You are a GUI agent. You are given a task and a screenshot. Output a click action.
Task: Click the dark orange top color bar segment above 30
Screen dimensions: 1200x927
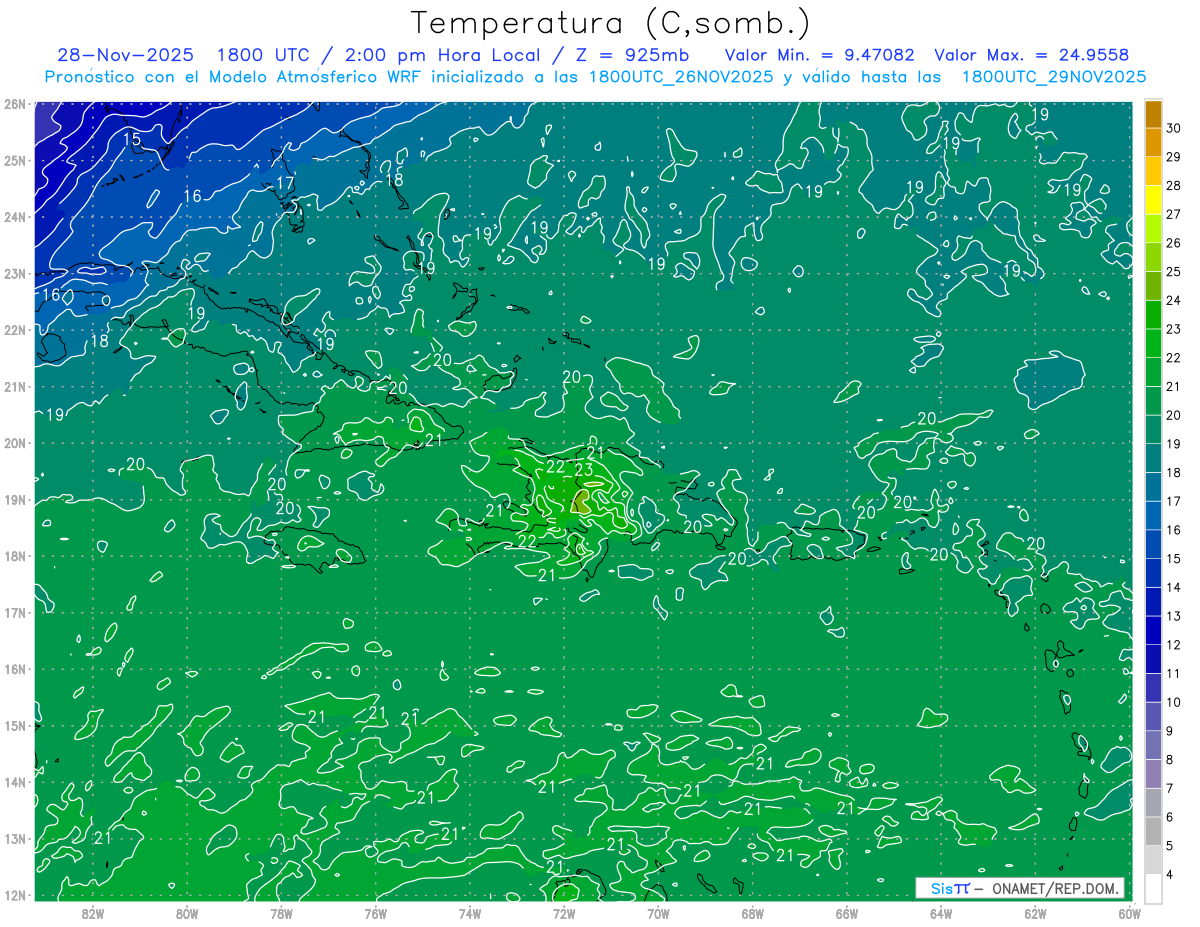tap(1153, 114)
